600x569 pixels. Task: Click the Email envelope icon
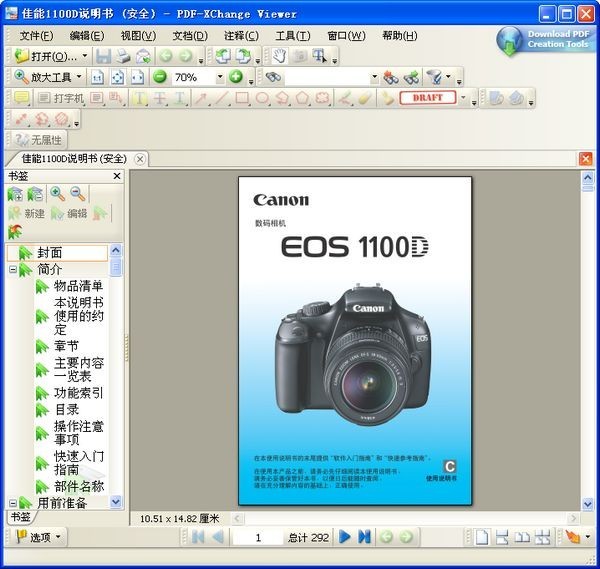tap(143, 56)
